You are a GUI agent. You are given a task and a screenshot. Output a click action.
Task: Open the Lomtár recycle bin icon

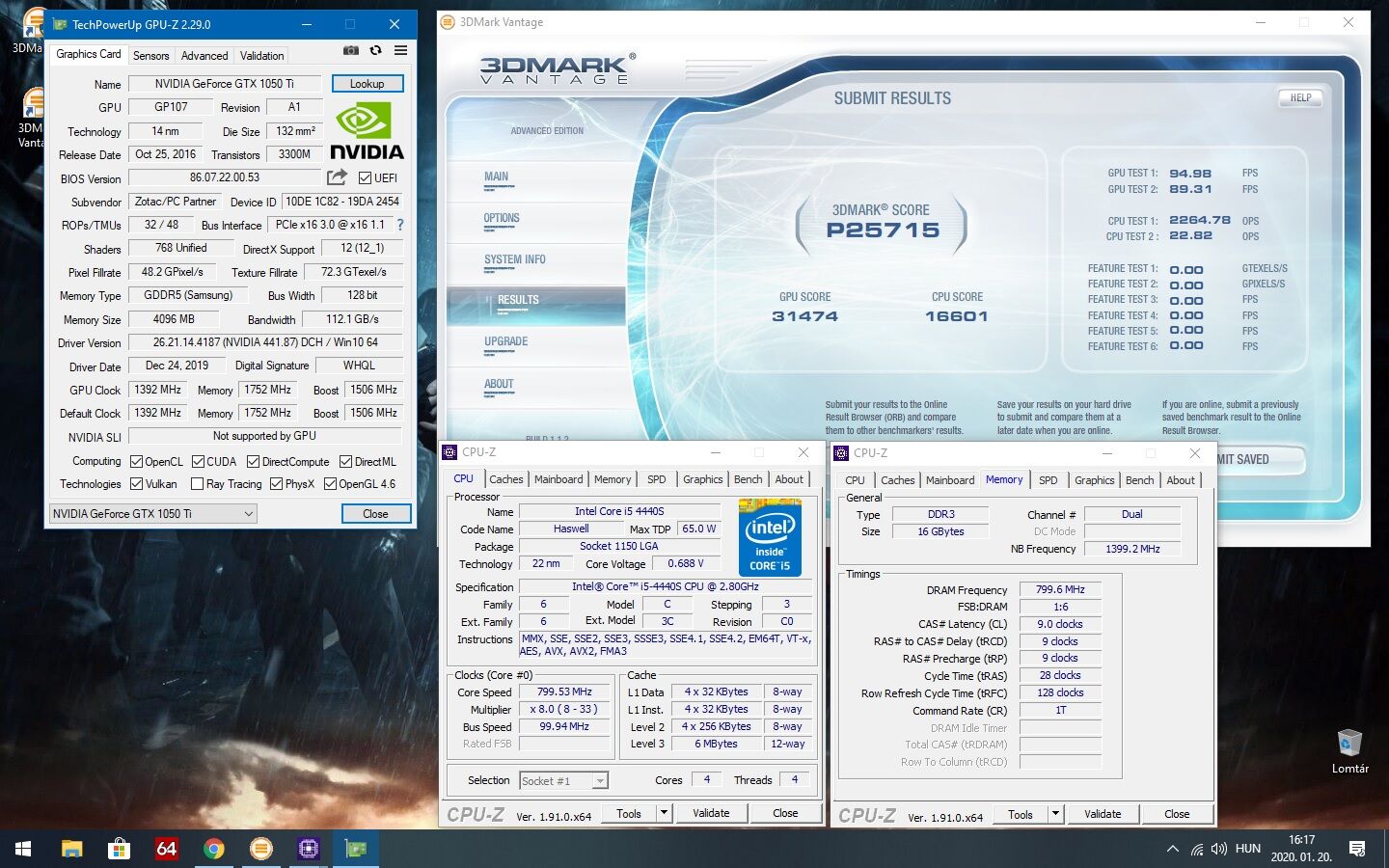click(x=1349, y=751)
